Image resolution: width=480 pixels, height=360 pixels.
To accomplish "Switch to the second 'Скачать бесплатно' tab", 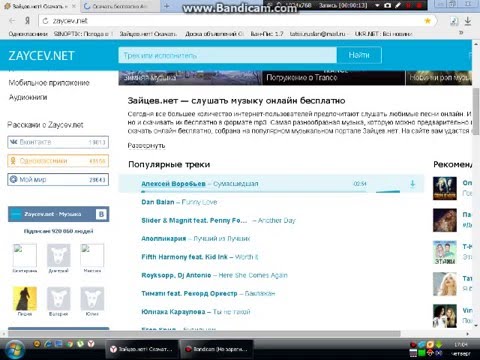I will click(x=119, y=6).
